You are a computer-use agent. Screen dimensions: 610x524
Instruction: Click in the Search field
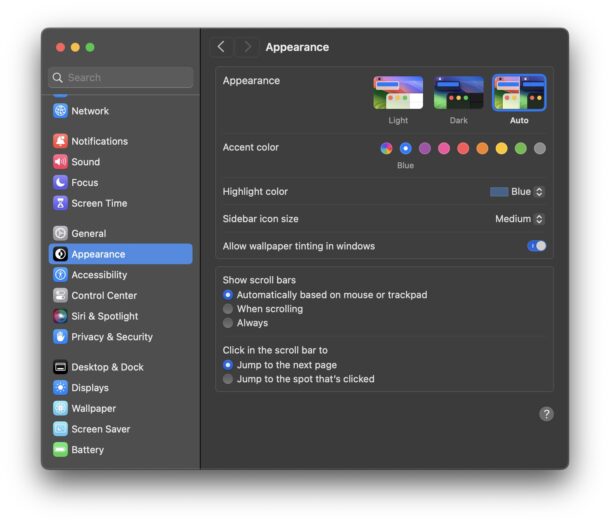[x=121, y=77]
